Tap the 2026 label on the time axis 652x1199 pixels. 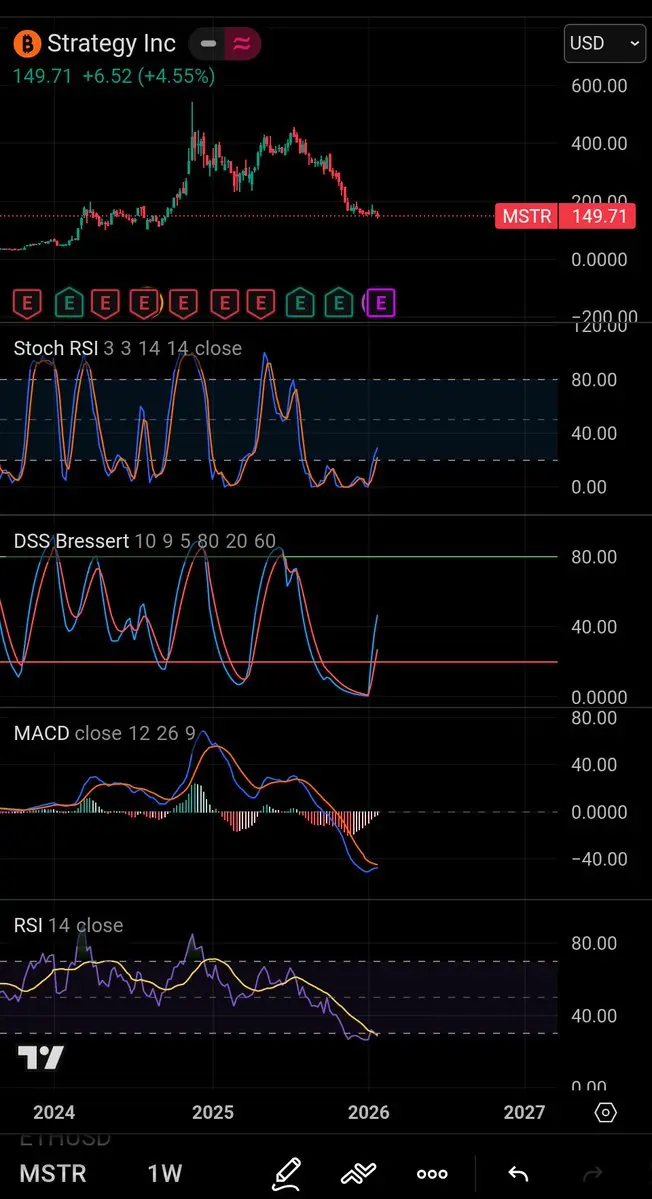[x=368, y=1112]
